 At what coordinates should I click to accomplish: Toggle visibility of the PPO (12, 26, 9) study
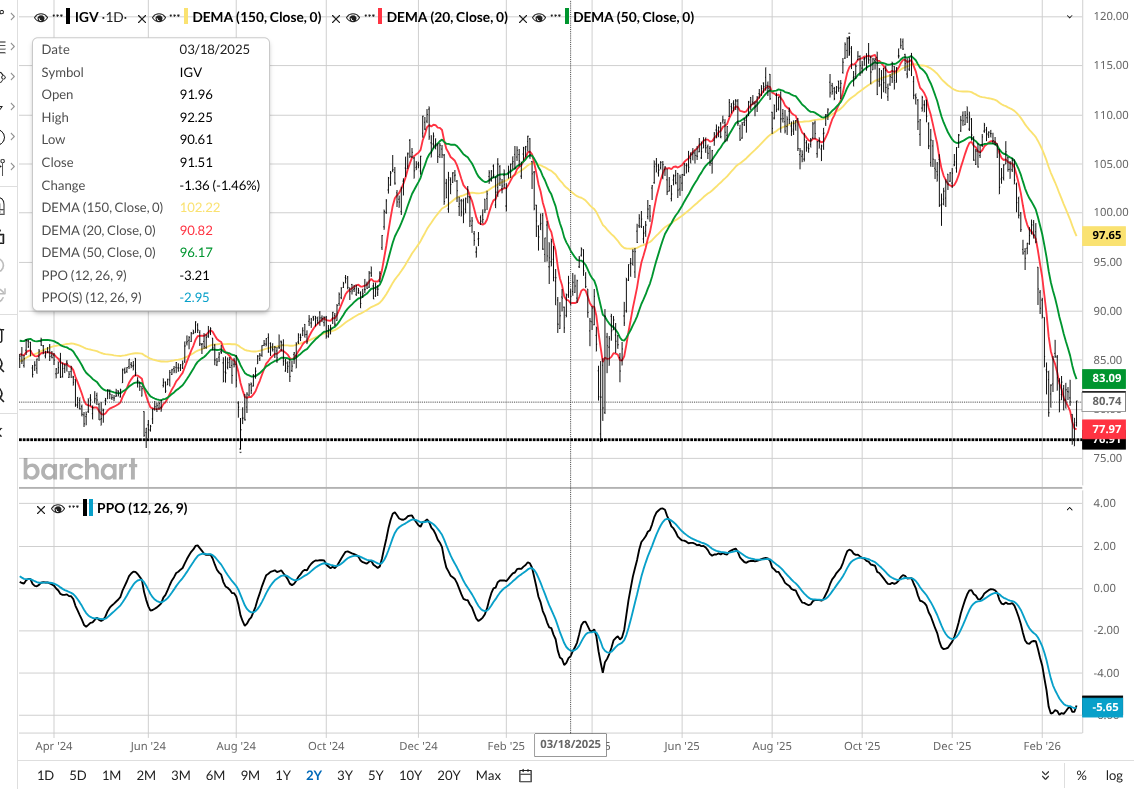click(59, 509)
